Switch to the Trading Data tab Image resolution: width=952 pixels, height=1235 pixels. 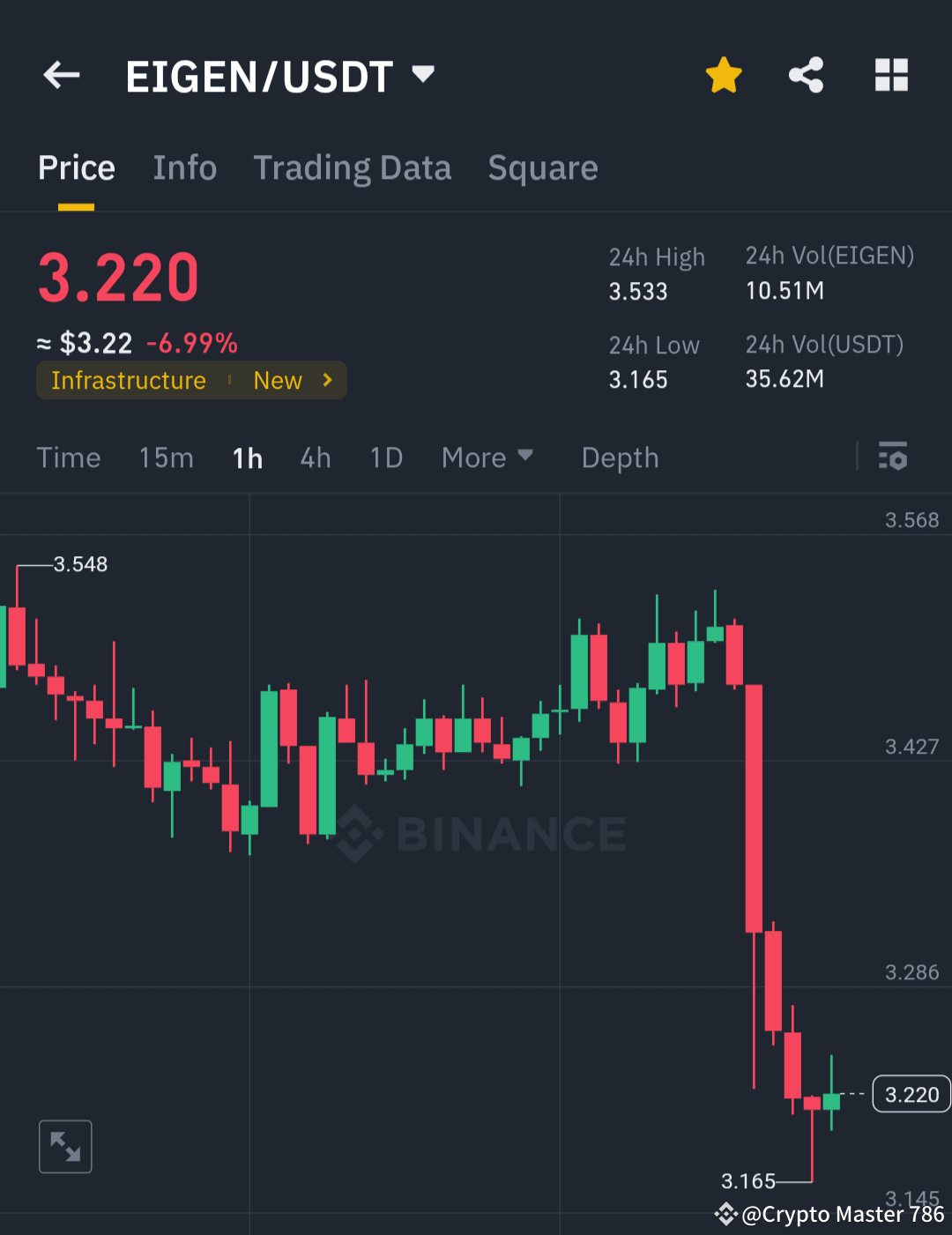click(x=353, y=167)
